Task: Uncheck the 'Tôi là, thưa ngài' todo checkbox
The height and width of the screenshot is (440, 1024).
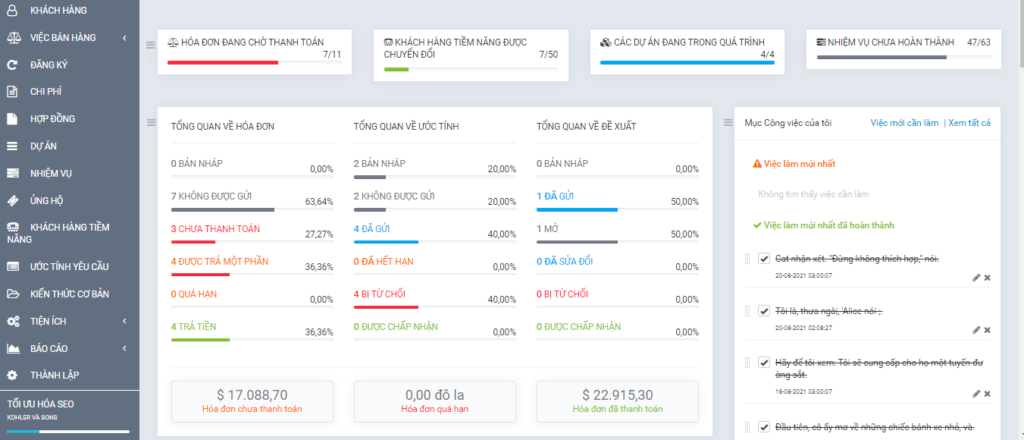Action: pos(764,311)
